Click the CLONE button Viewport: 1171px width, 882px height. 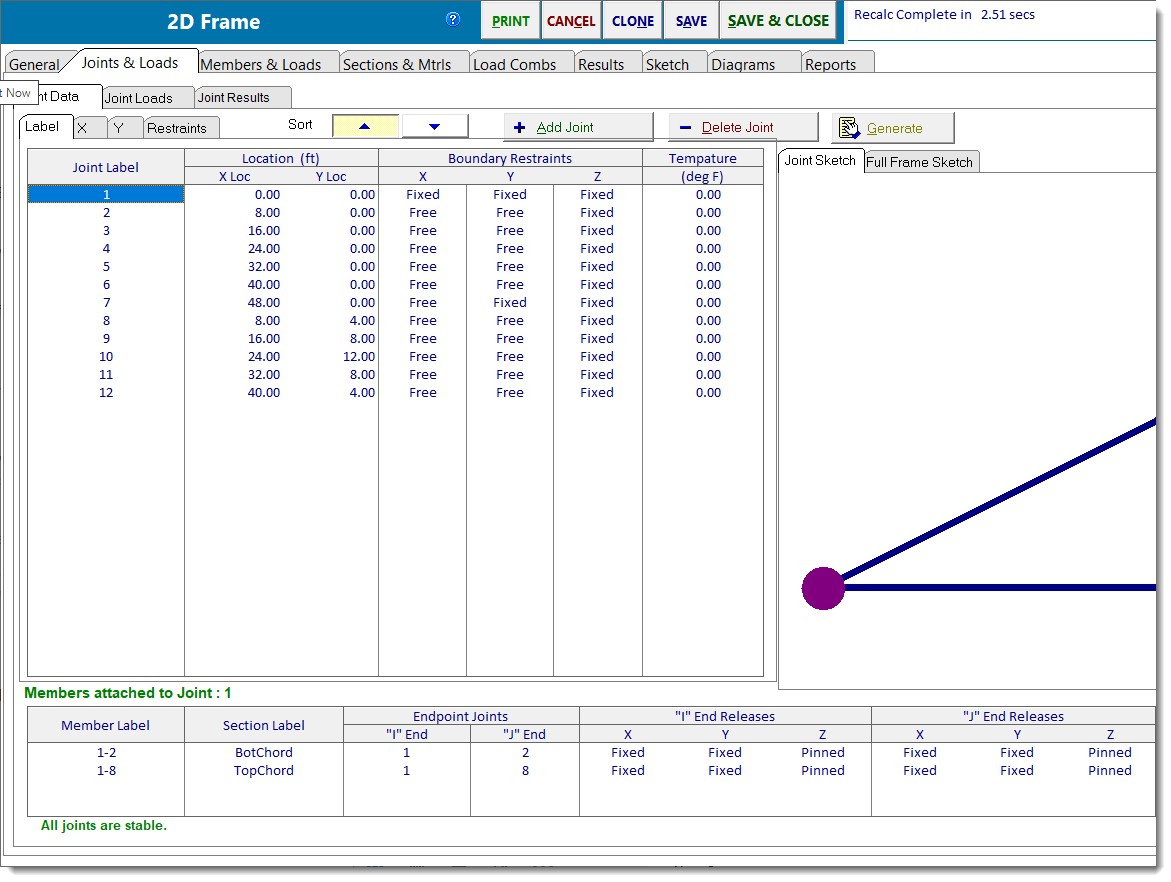coord(632,21)
